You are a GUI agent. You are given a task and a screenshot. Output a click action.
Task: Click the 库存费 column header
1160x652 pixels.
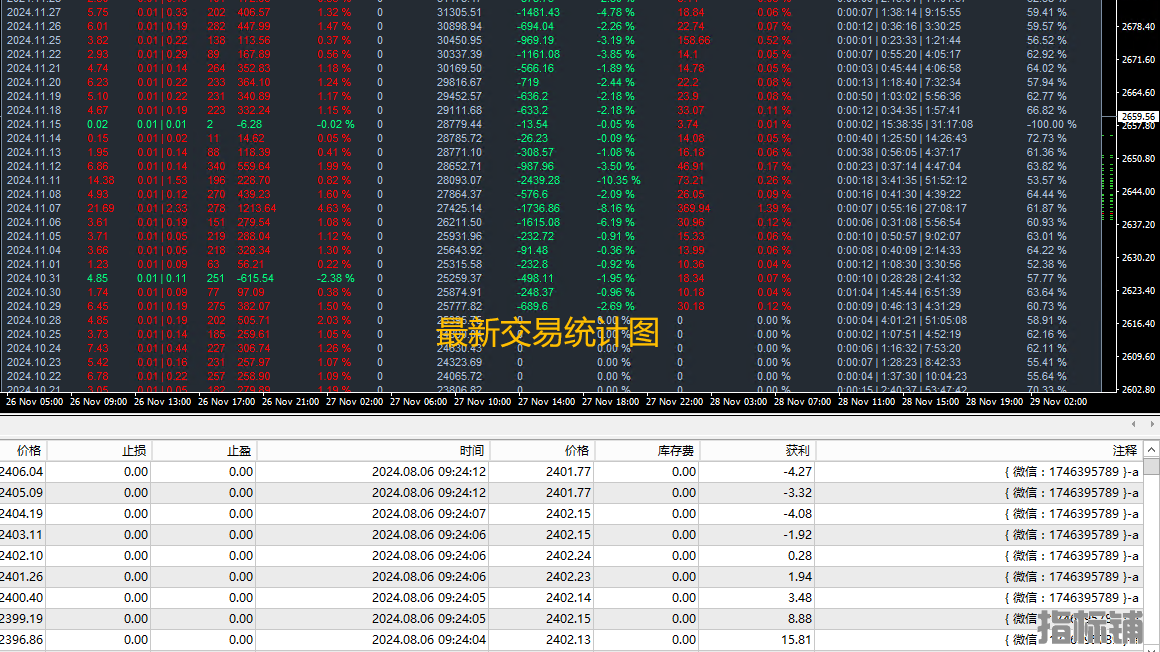click(676, 451)
